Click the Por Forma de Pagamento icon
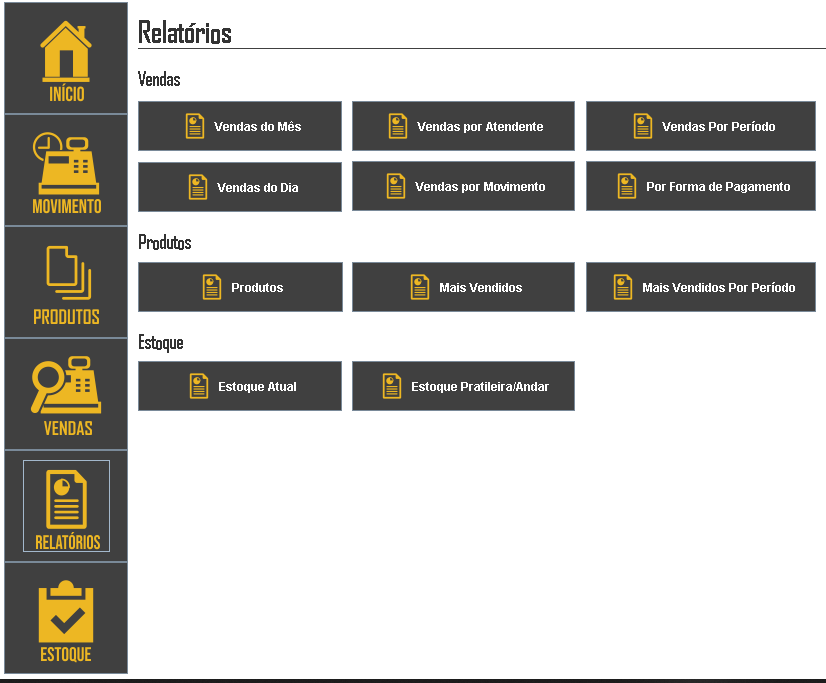 (627, 186)
